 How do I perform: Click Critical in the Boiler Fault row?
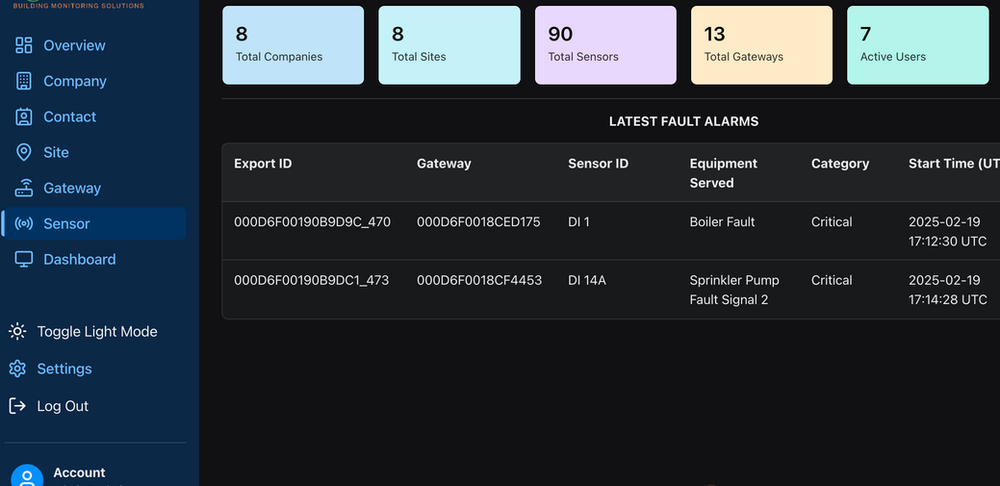point(832,222)
